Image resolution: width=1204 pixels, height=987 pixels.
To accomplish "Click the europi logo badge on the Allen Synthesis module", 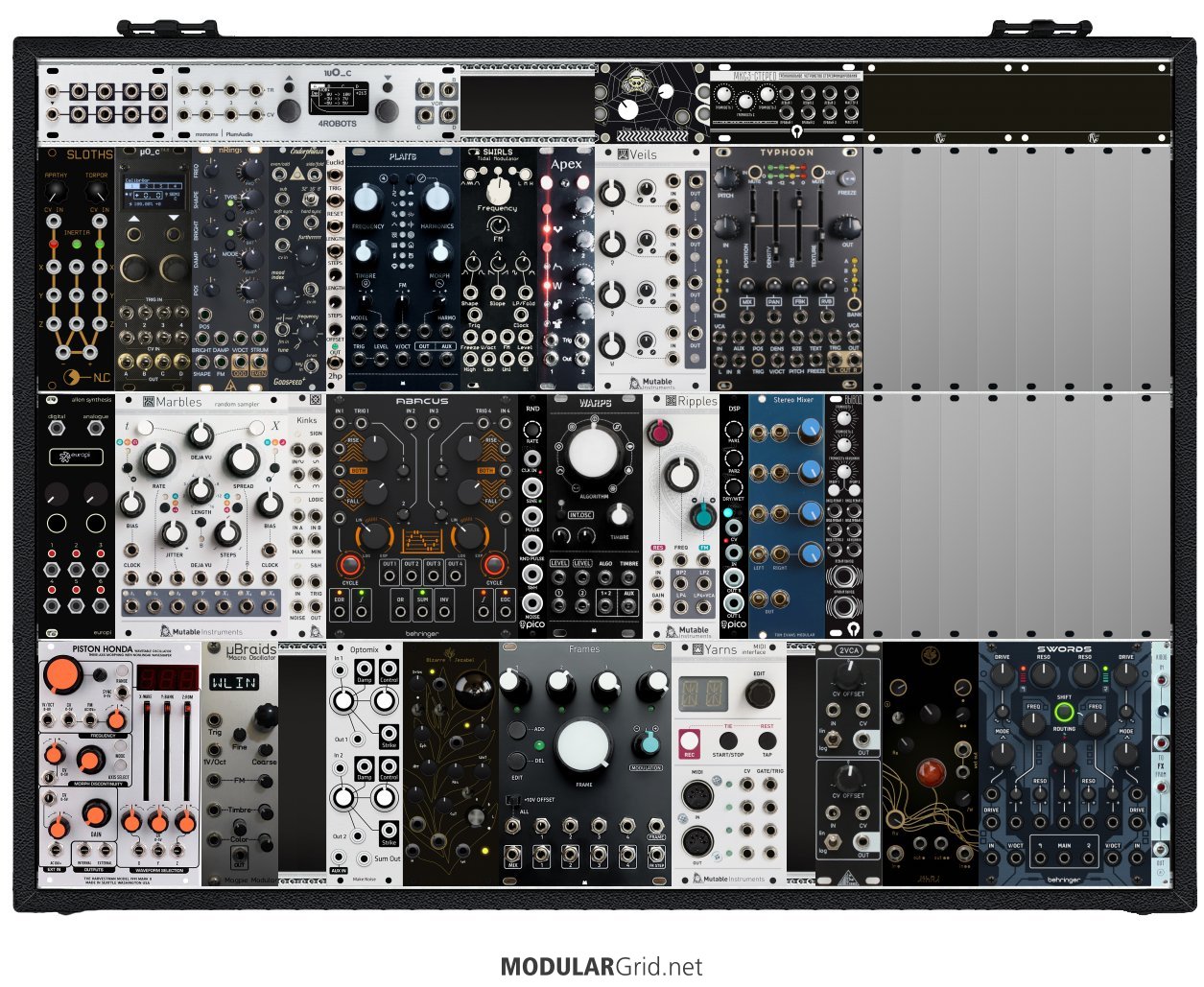I will tap(77, 455).
